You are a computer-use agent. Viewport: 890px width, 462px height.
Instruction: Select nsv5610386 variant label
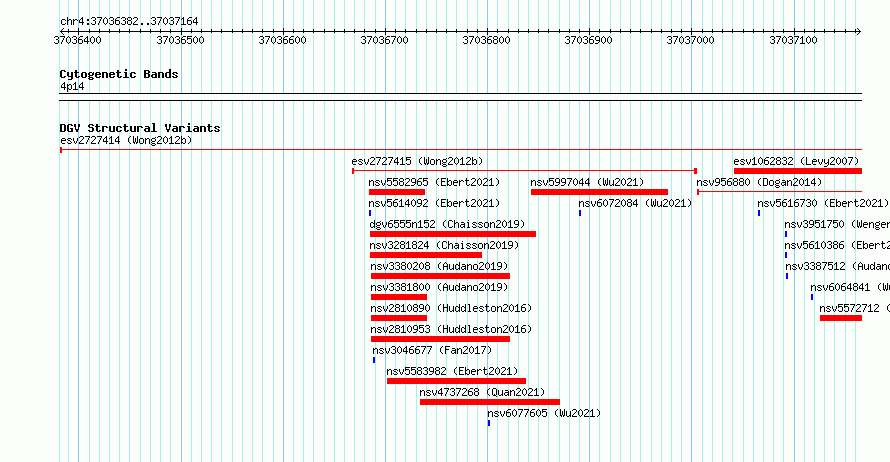(837, 245)
